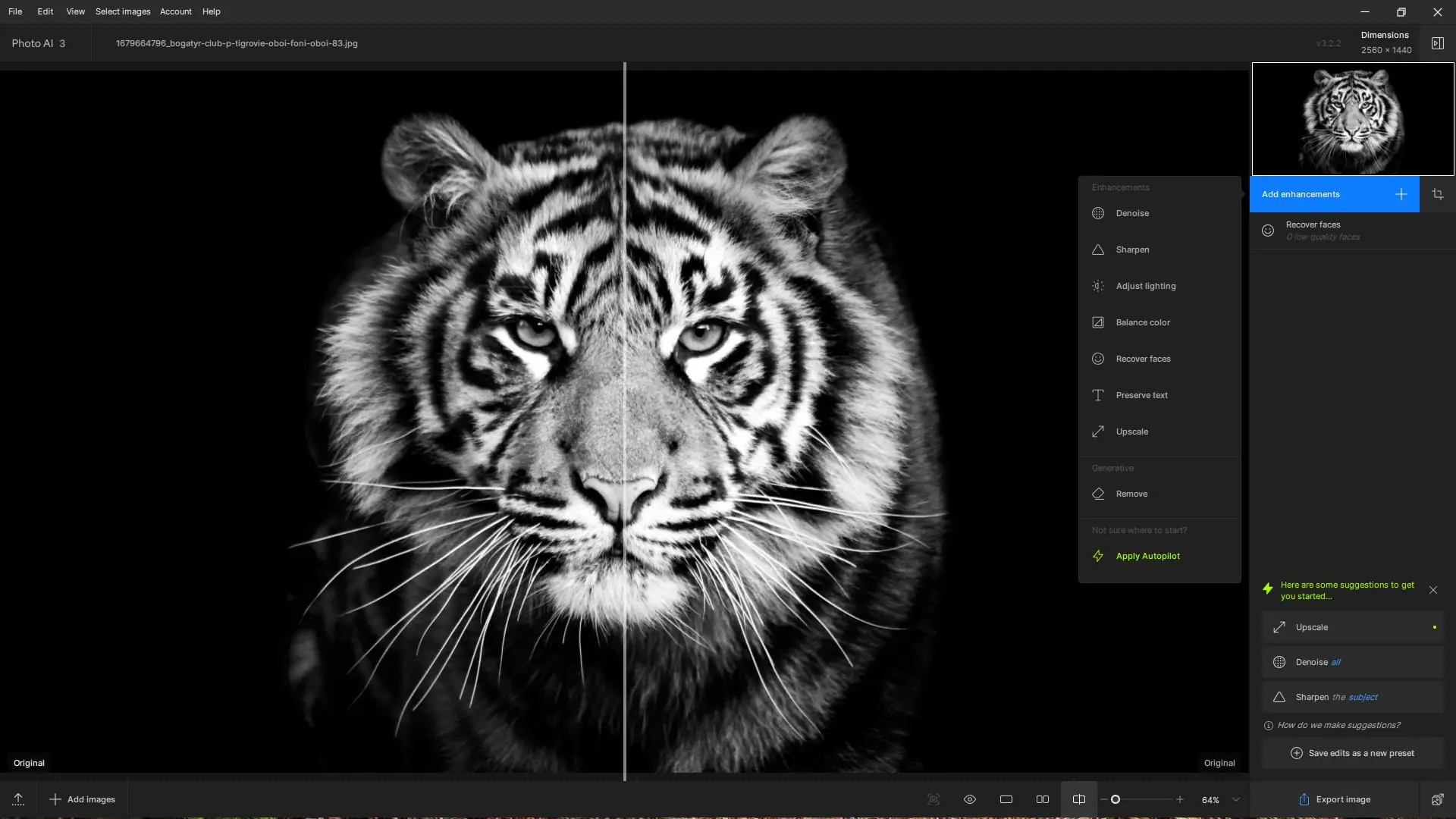
Task: Select the crop tool icon
Action: [1437, 194]
